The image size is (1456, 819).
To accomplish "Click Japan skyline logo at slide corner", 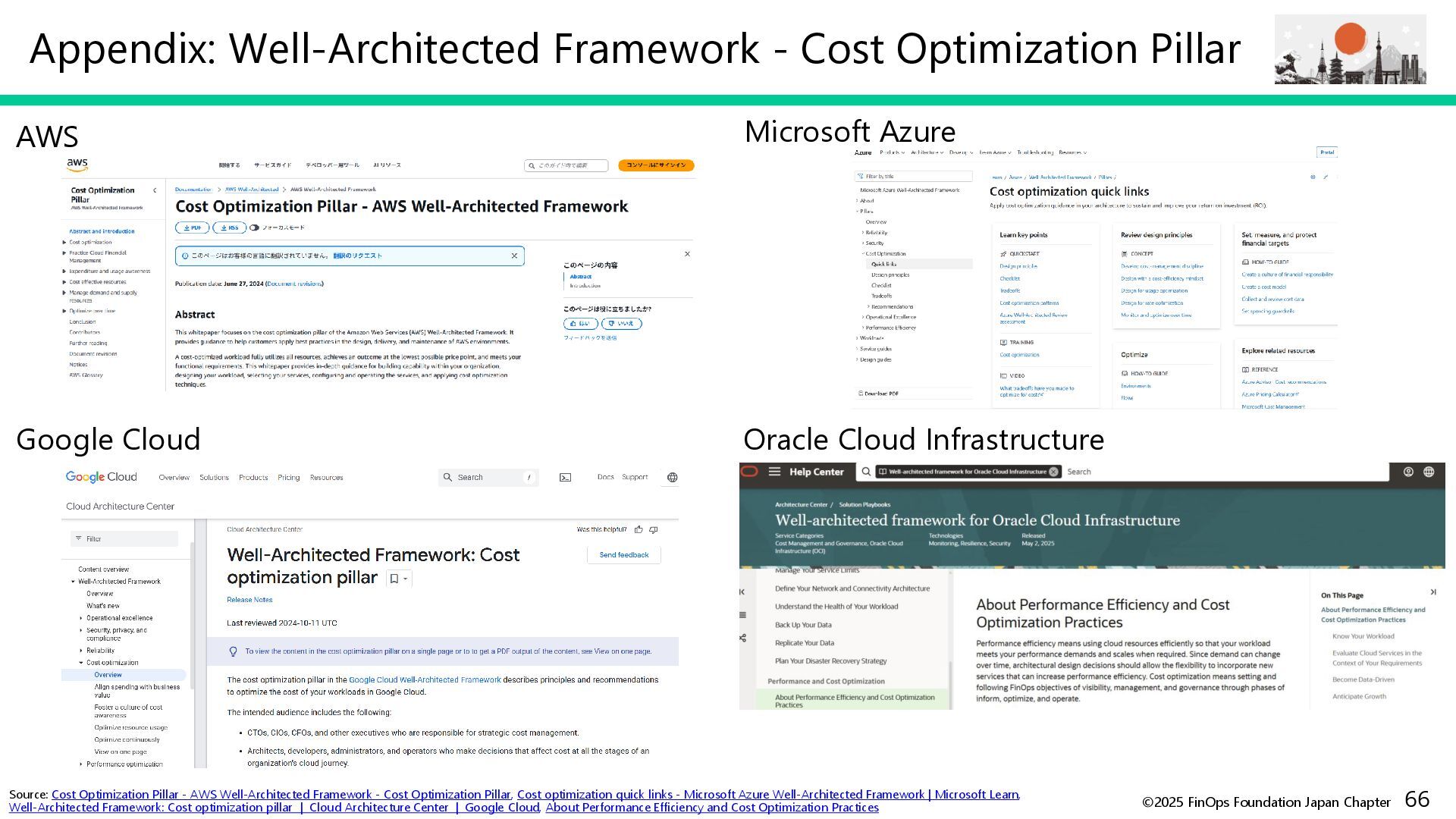I will coord(1350,49).
